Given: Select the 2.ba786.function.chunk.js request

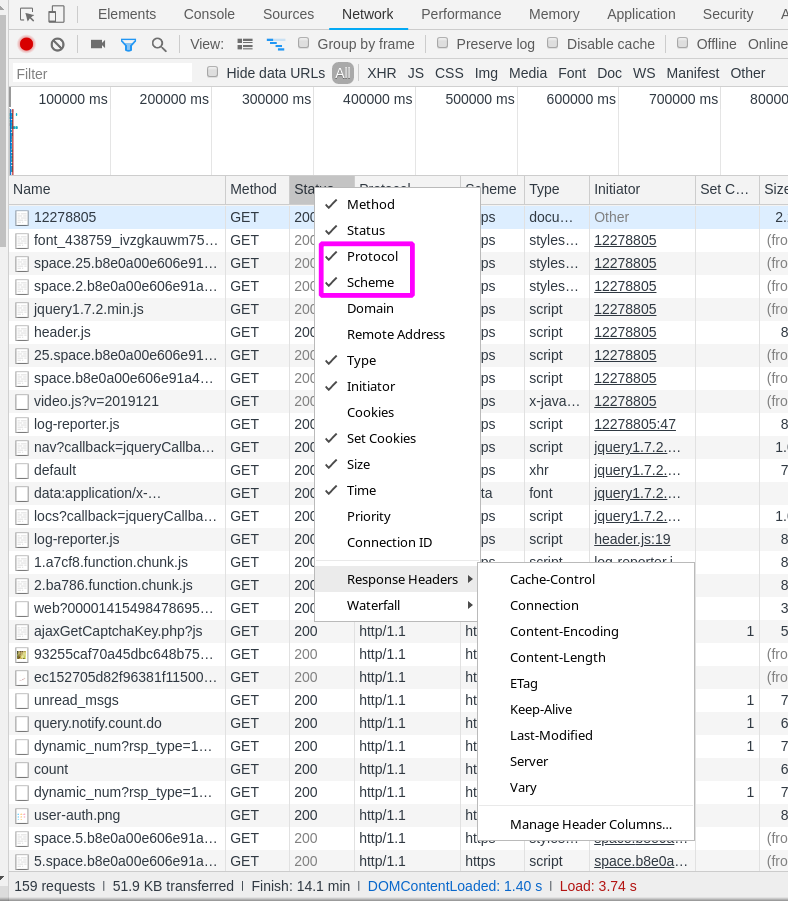Looking at the screenshot, I should (113, 586).
